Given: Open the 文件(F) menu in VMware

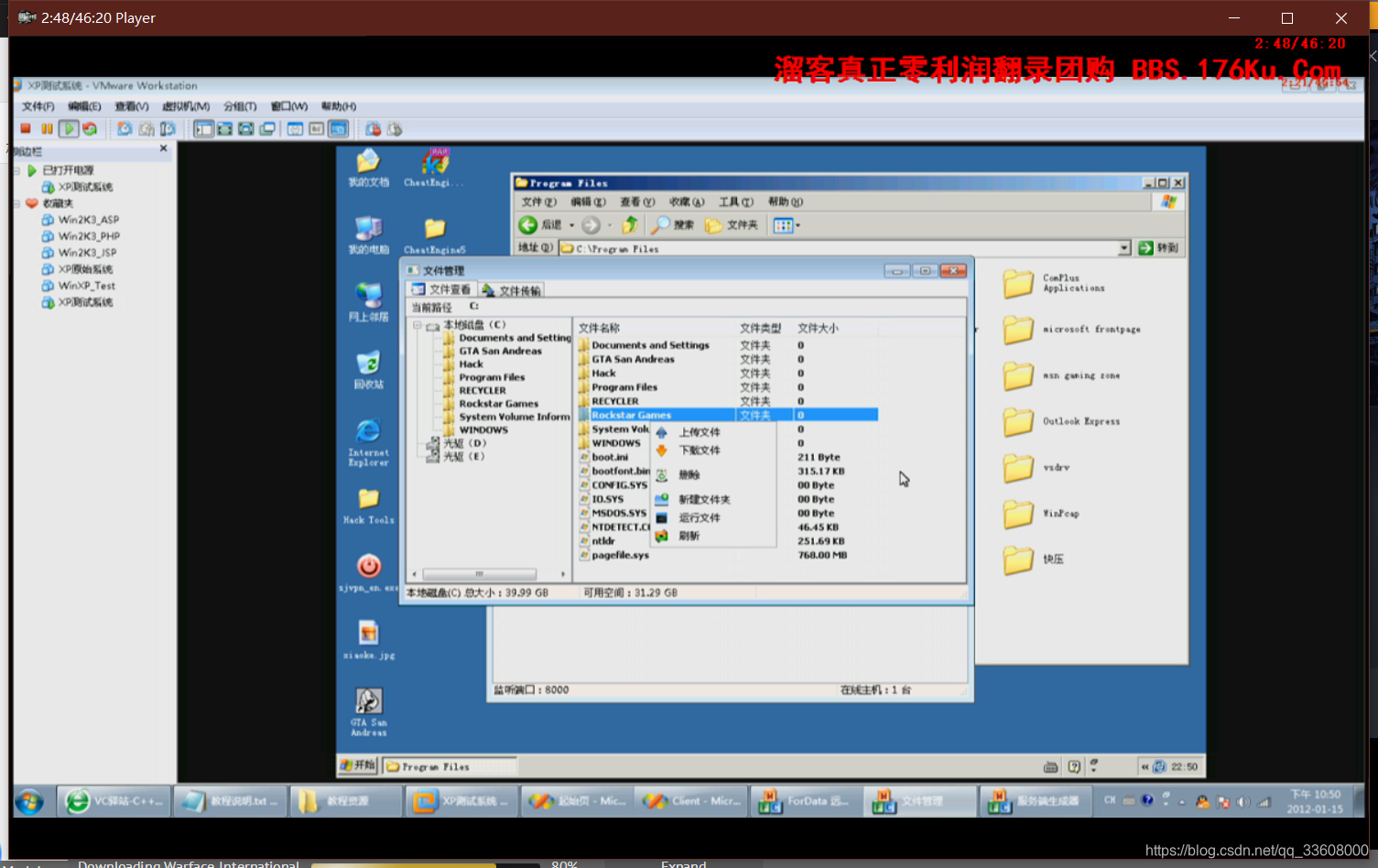Looking at the screenshot, I should (x=38, y=106).
